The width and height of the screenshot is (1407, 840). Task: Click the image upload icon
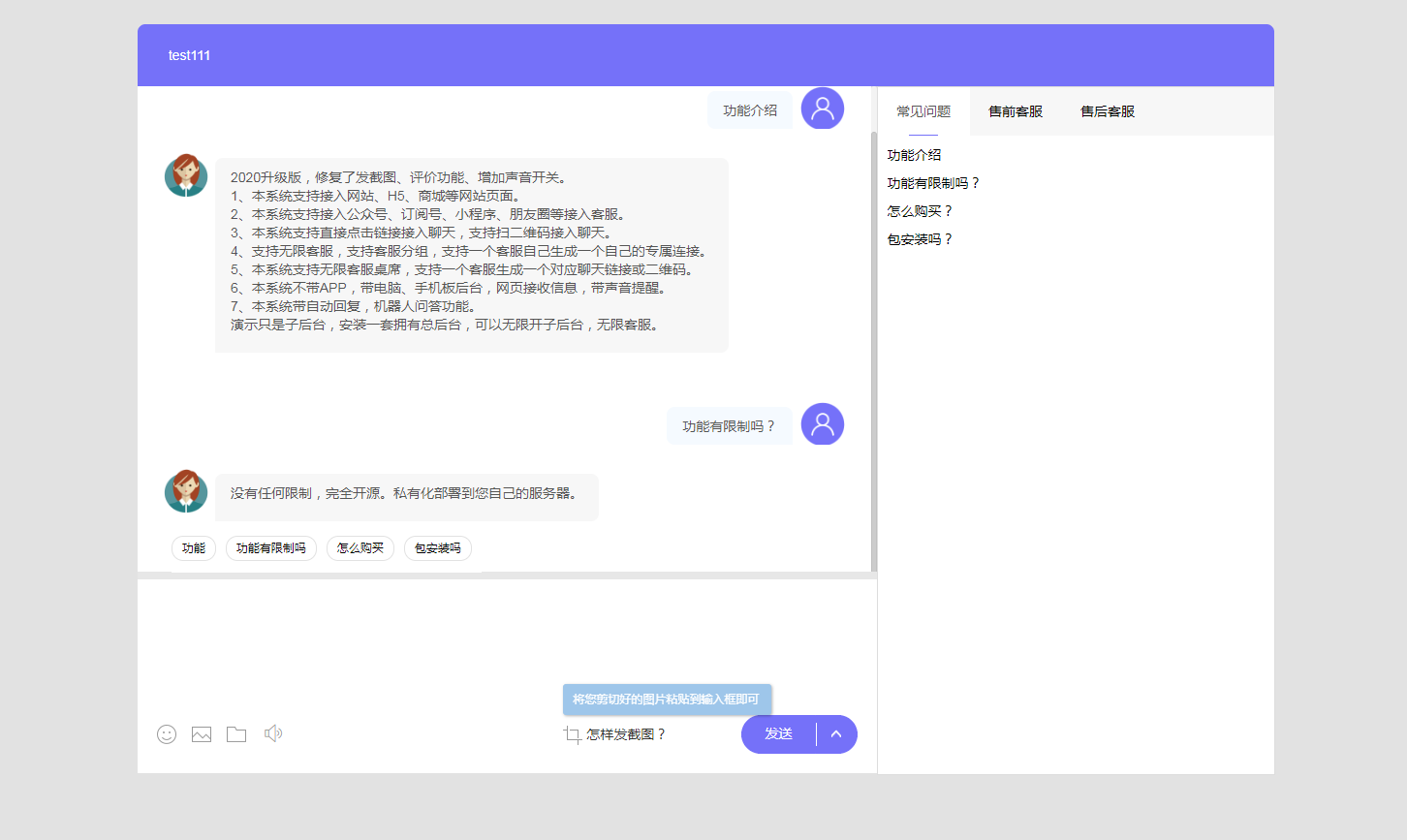pos(202,734)
